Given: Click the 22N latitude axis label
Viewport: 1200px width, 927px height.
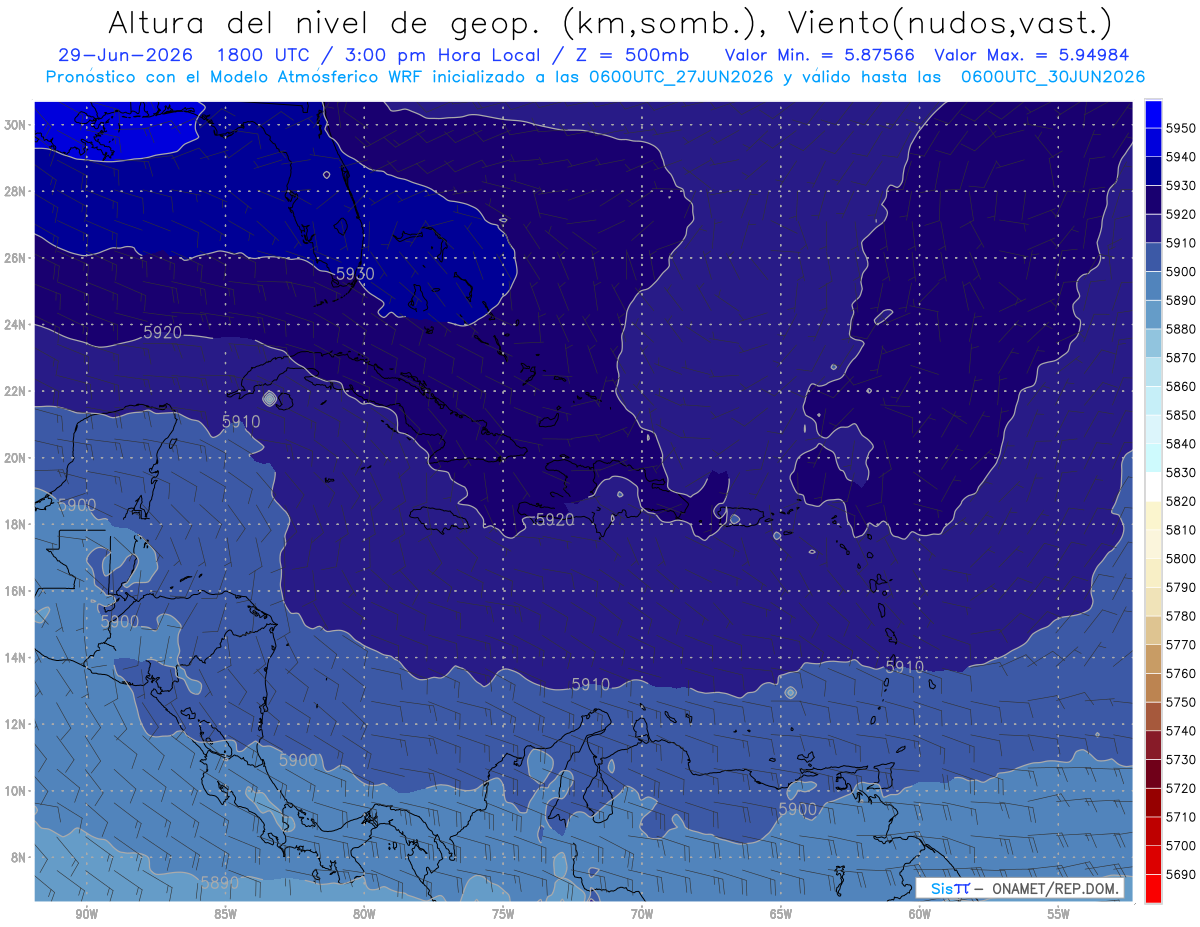Looking at the screenshot, I should (14, 391).
